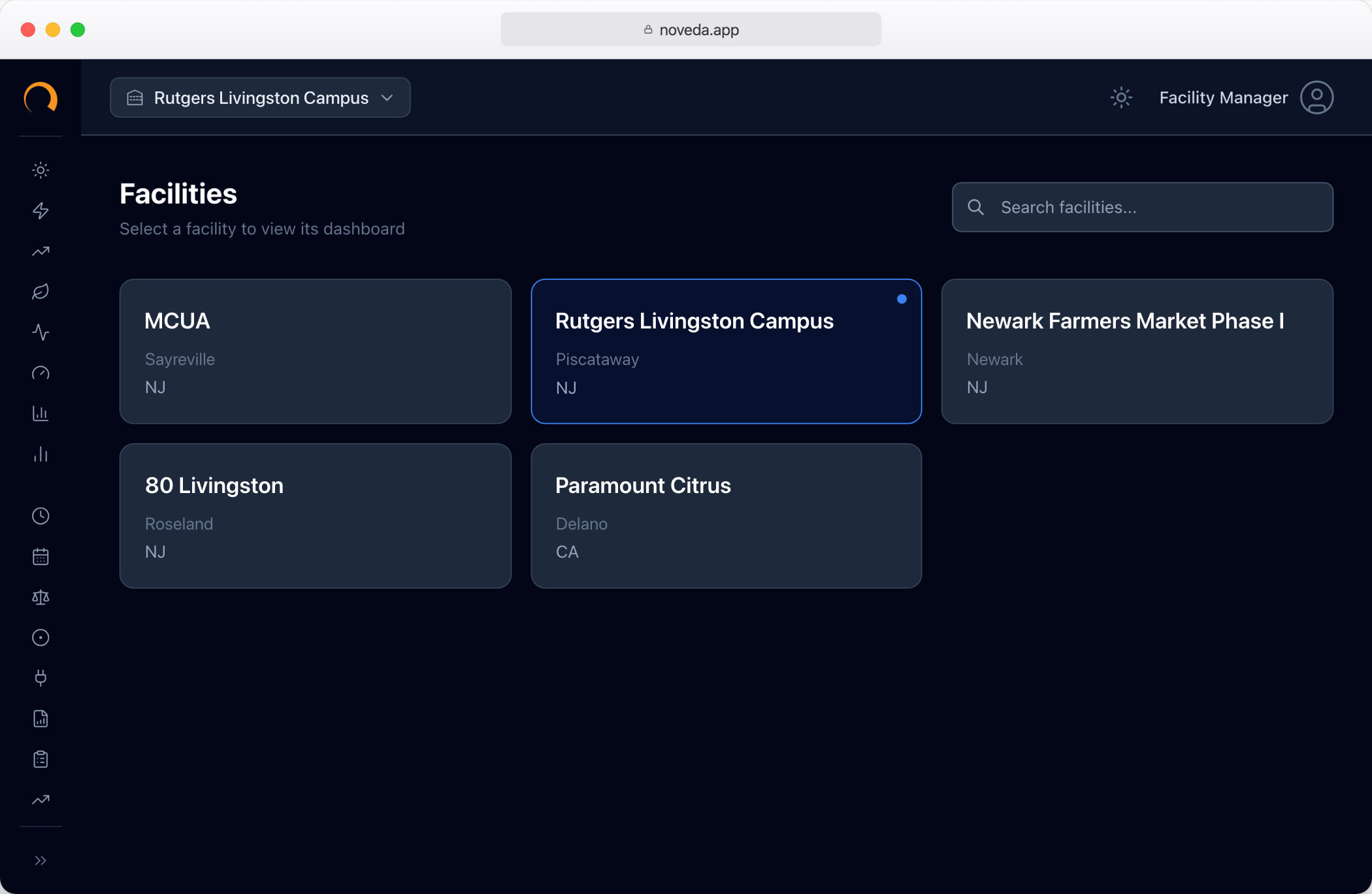1372x894 pixels.
Task: Open the three-bar column chart icon
Action: [x=41, y=454]
